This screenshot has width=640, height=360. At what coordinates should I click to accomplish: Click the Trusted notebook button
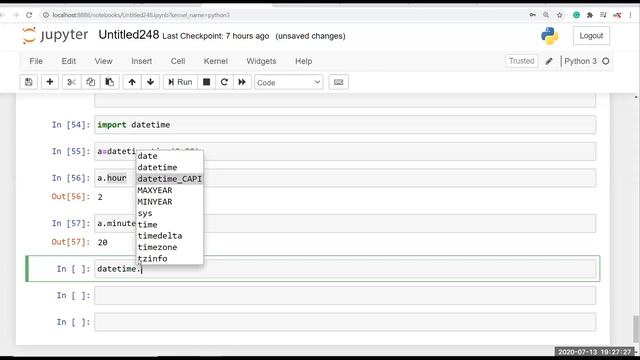521,61
